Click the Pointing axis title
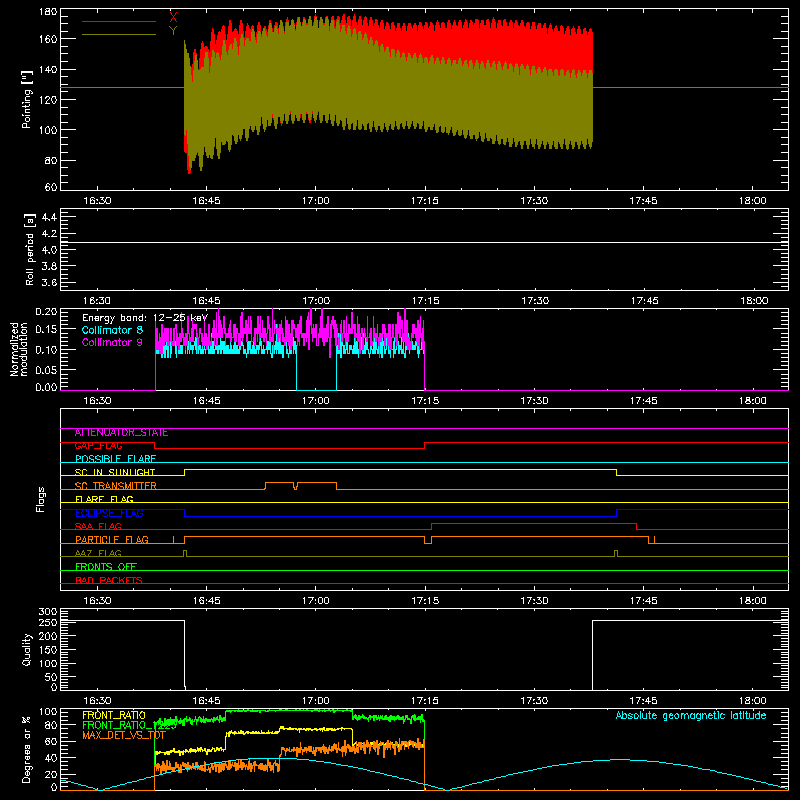The image size is (800, 800). 27,99
